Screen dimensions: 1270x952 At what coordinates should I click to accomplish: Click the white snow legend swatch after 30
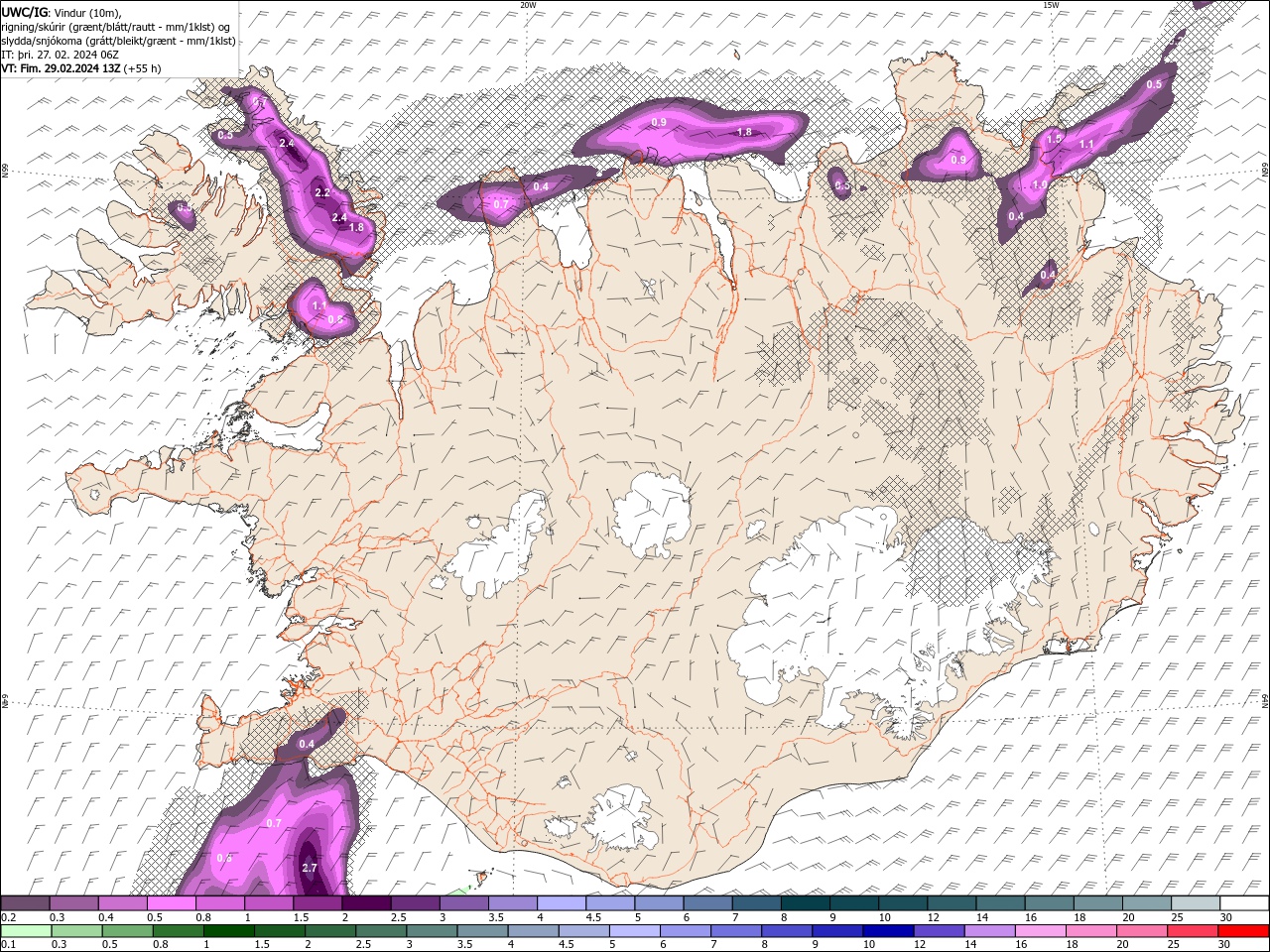1244,903
